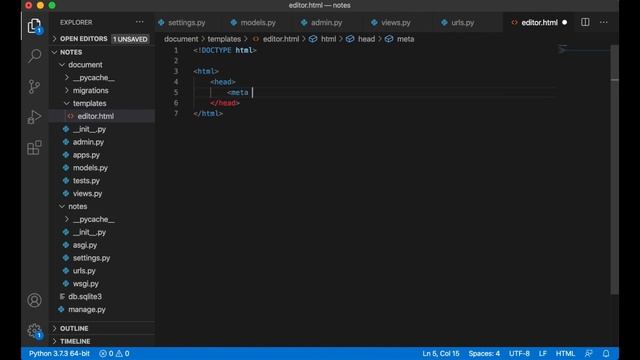This screenshot has height=360, width=640.
Task: Open manage.py in the file tree
Action: tap(102, 309)
